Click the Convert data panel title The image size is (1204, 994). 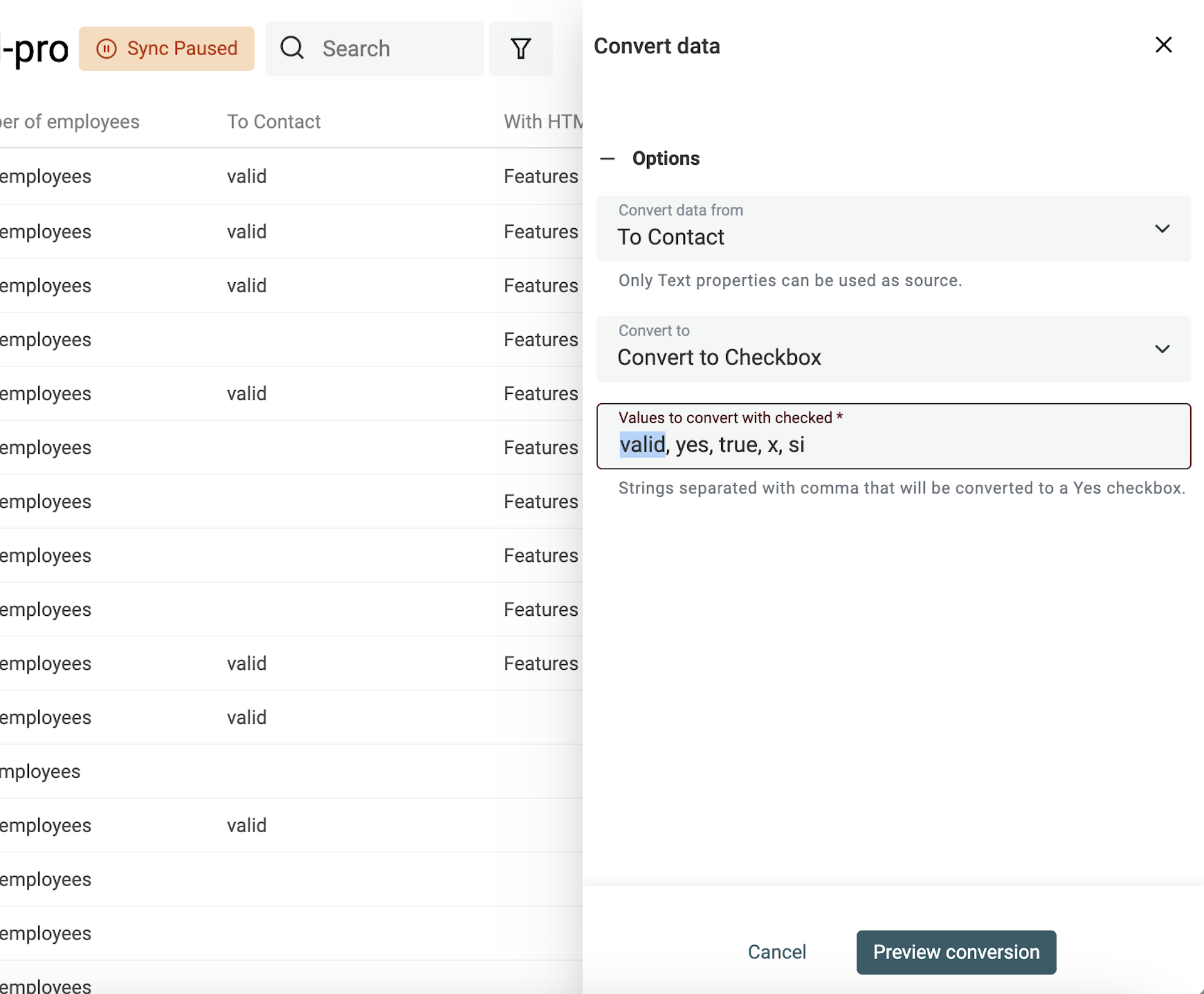pos(657,45)
